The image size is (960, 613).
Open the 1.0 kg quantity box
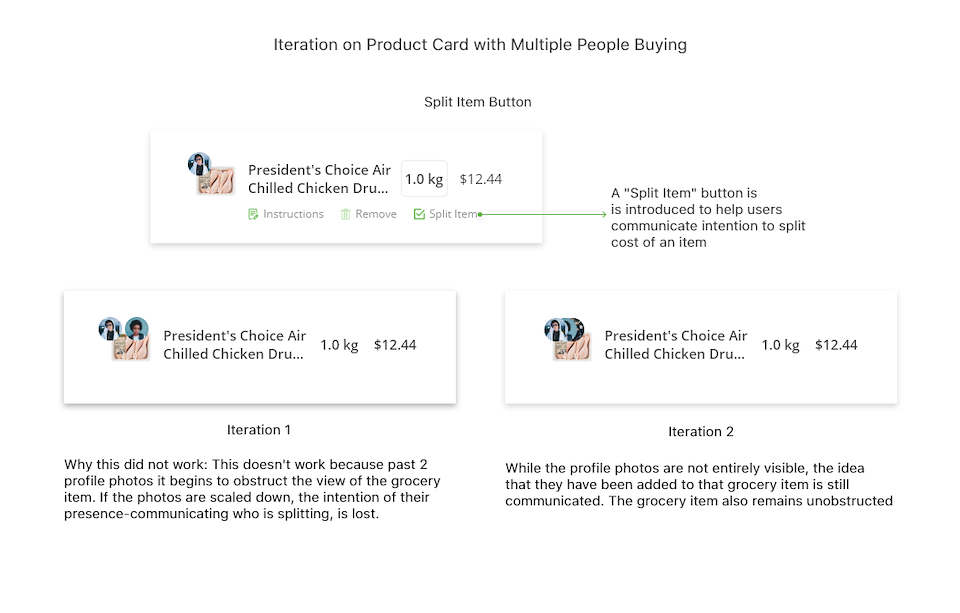pyautogui.click(x=424, y=179)
